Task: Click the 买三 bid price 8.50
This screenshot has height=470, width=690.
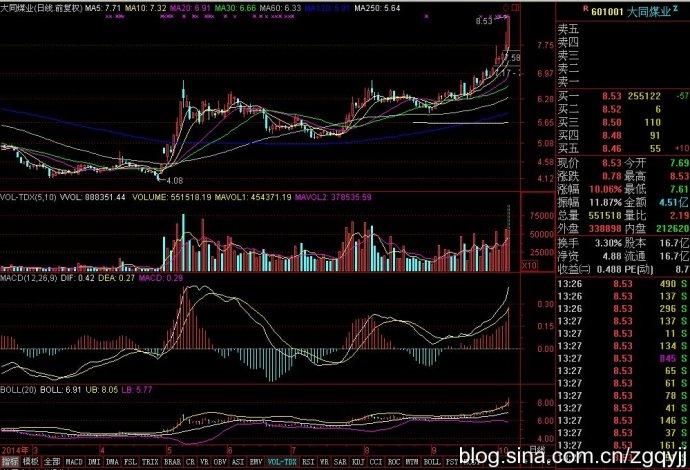Action: pyautogui.click(x=612, y=122)
